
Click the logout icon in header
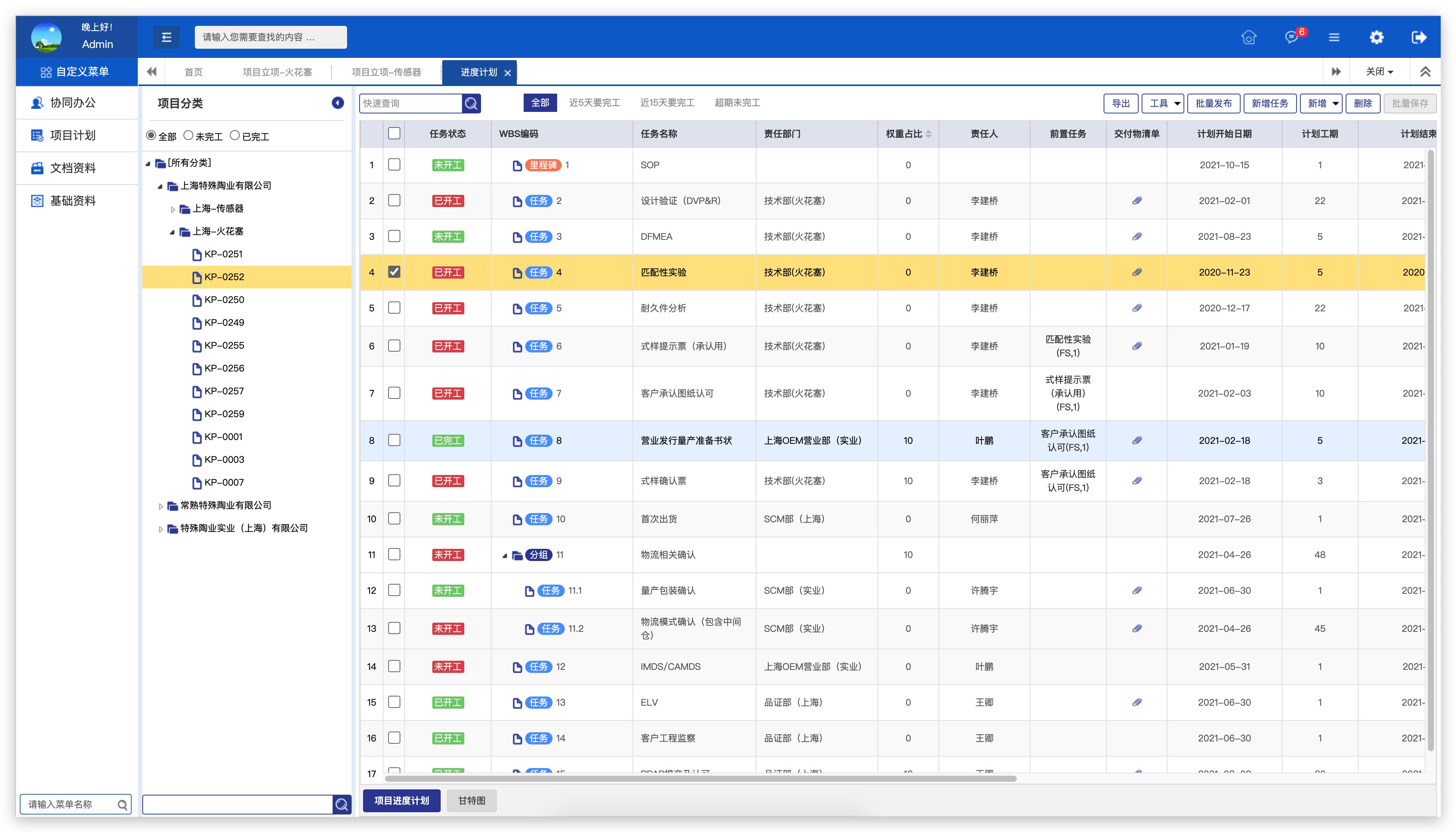point(1419,37)
